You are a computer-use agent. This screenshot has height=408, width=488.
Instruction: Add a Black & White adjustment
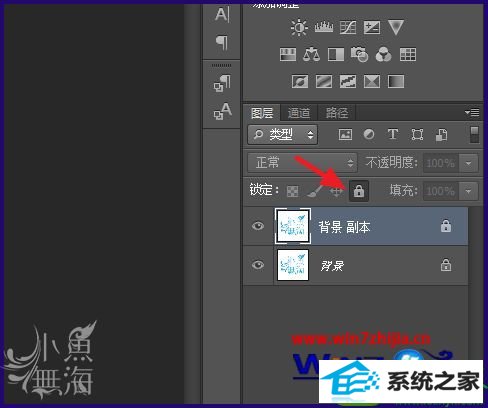pyautogui.click(x=336, y=54)
